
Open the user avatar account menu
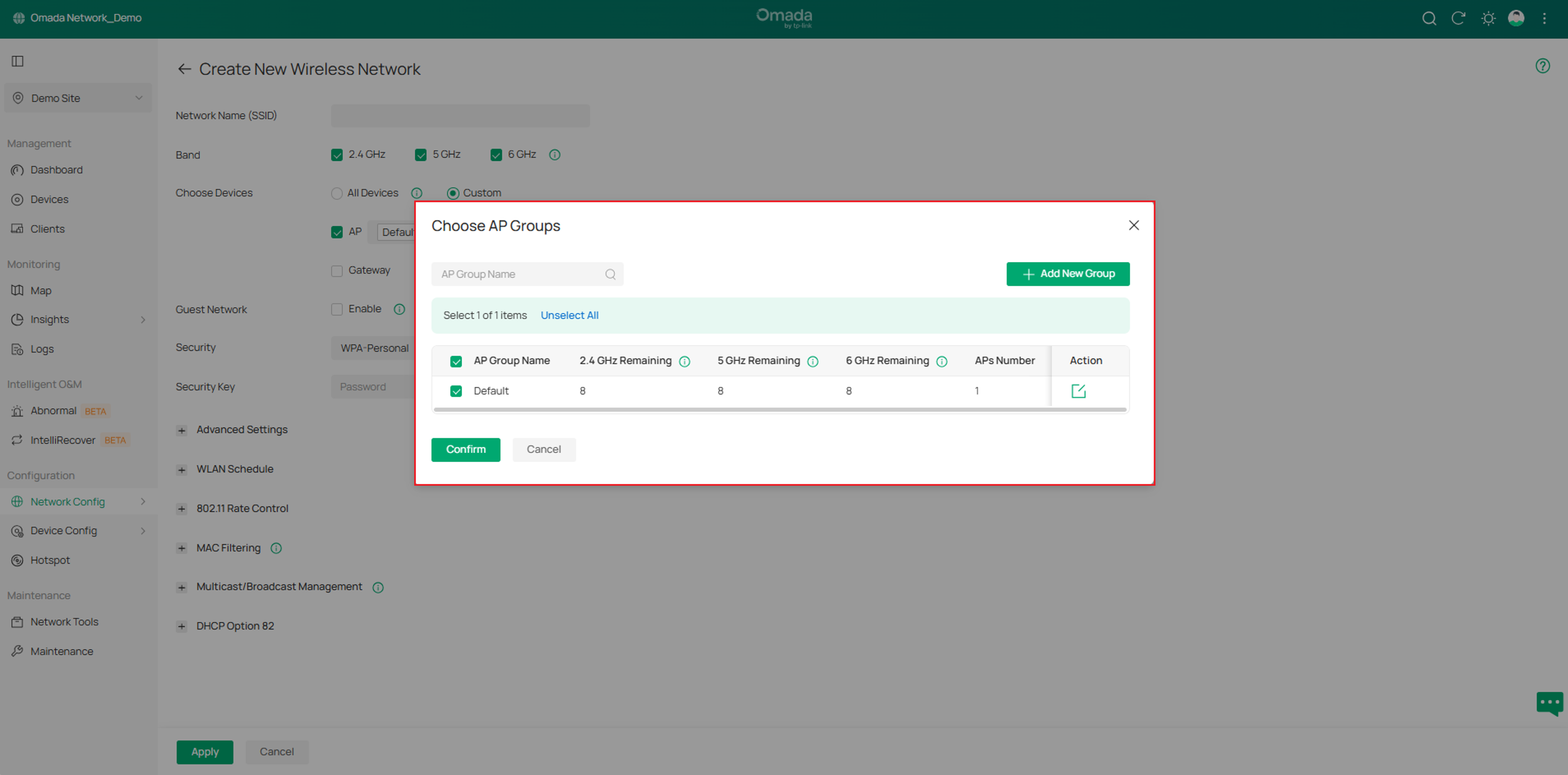[x=1515, y=18]
